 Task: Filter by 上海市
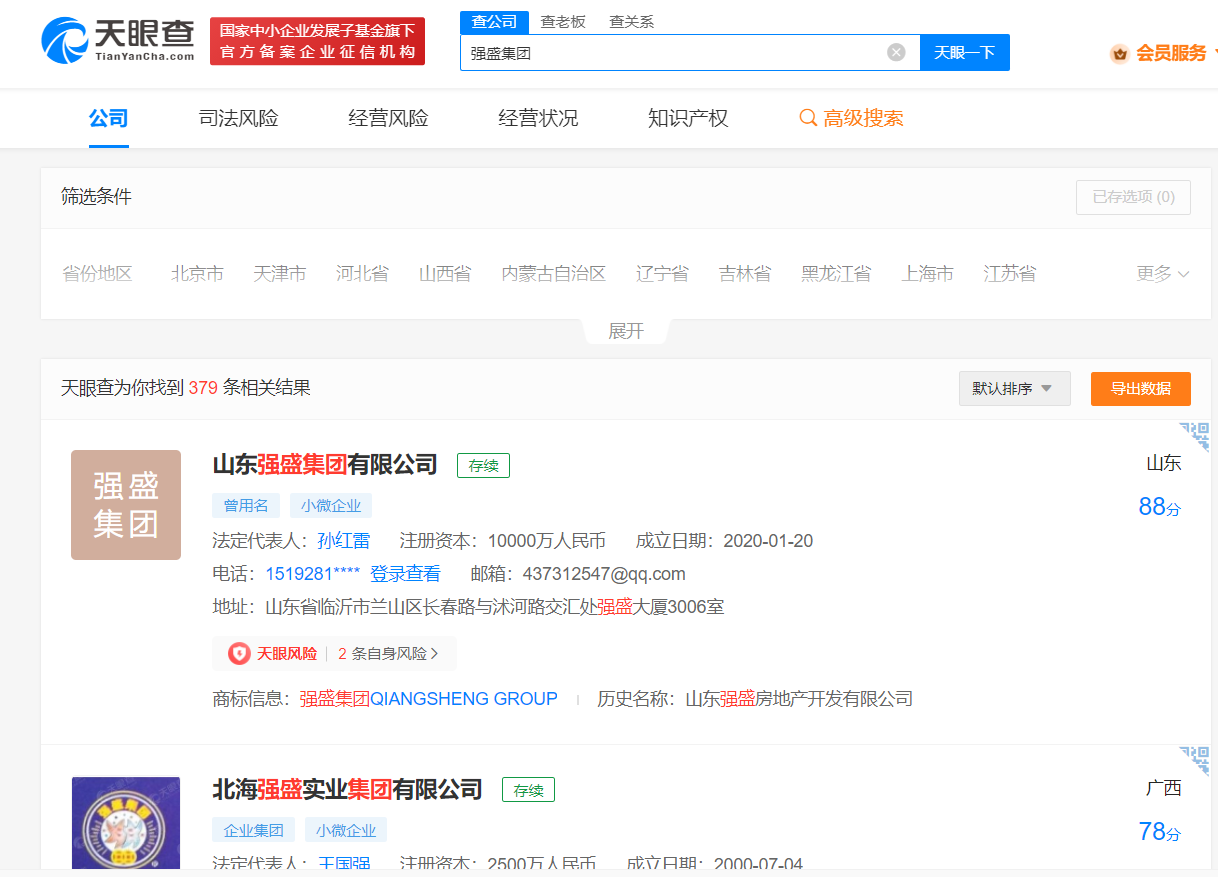pos(927,273)
